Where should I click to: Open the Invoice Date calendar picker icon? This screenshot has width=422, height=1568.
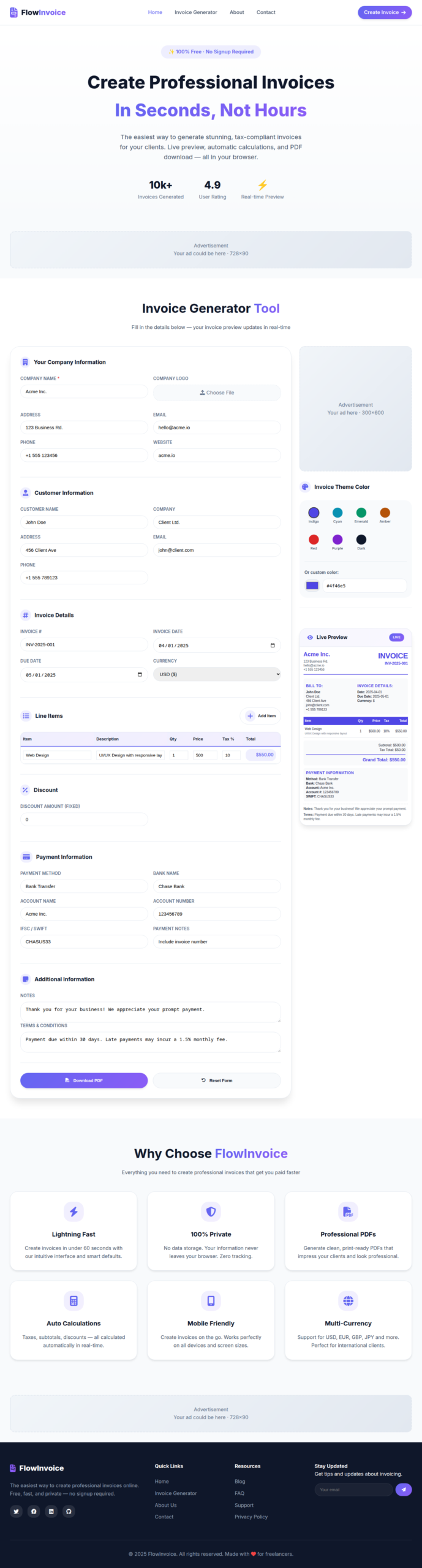(x=273, y=645)
